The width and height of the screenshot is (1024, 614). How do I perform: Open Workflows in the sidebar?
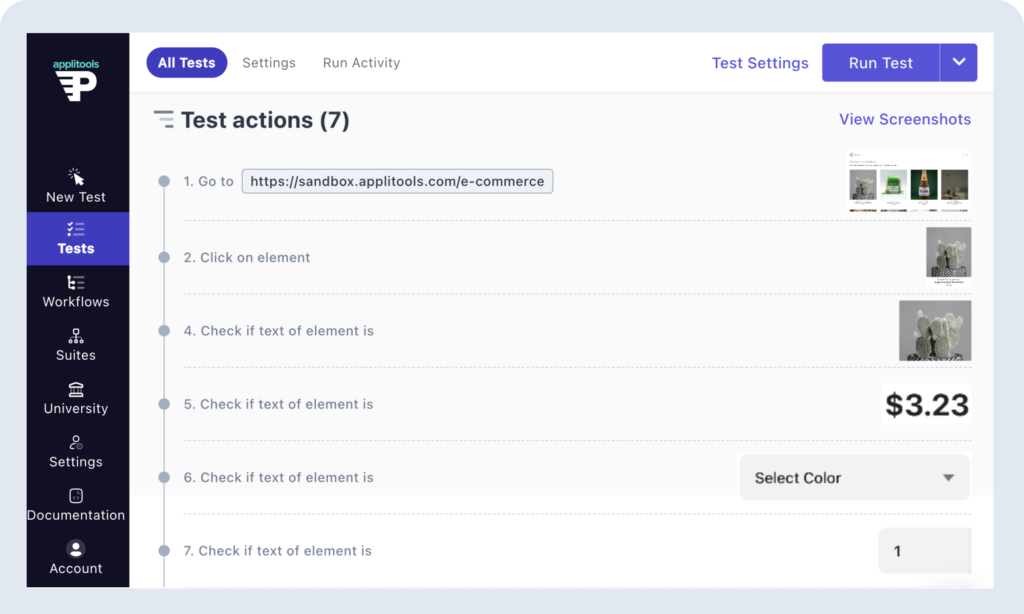(x=76, y=291)
